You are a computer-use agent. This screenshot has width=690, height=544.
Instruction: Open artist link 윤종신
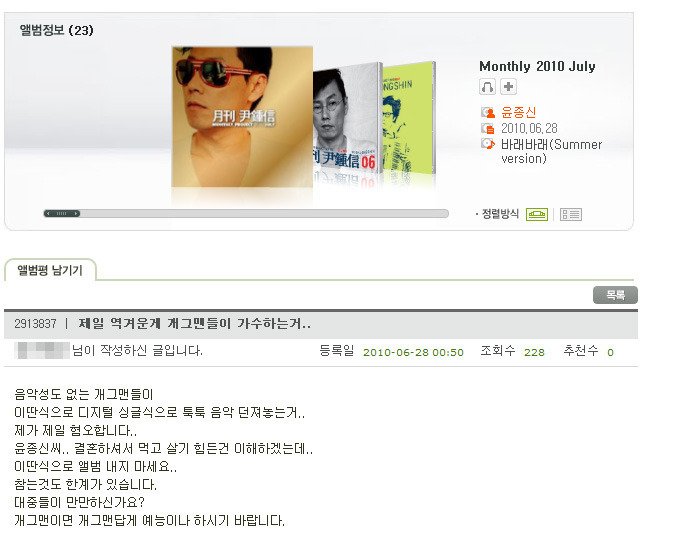pyautogui.click(x=518, y=112)
